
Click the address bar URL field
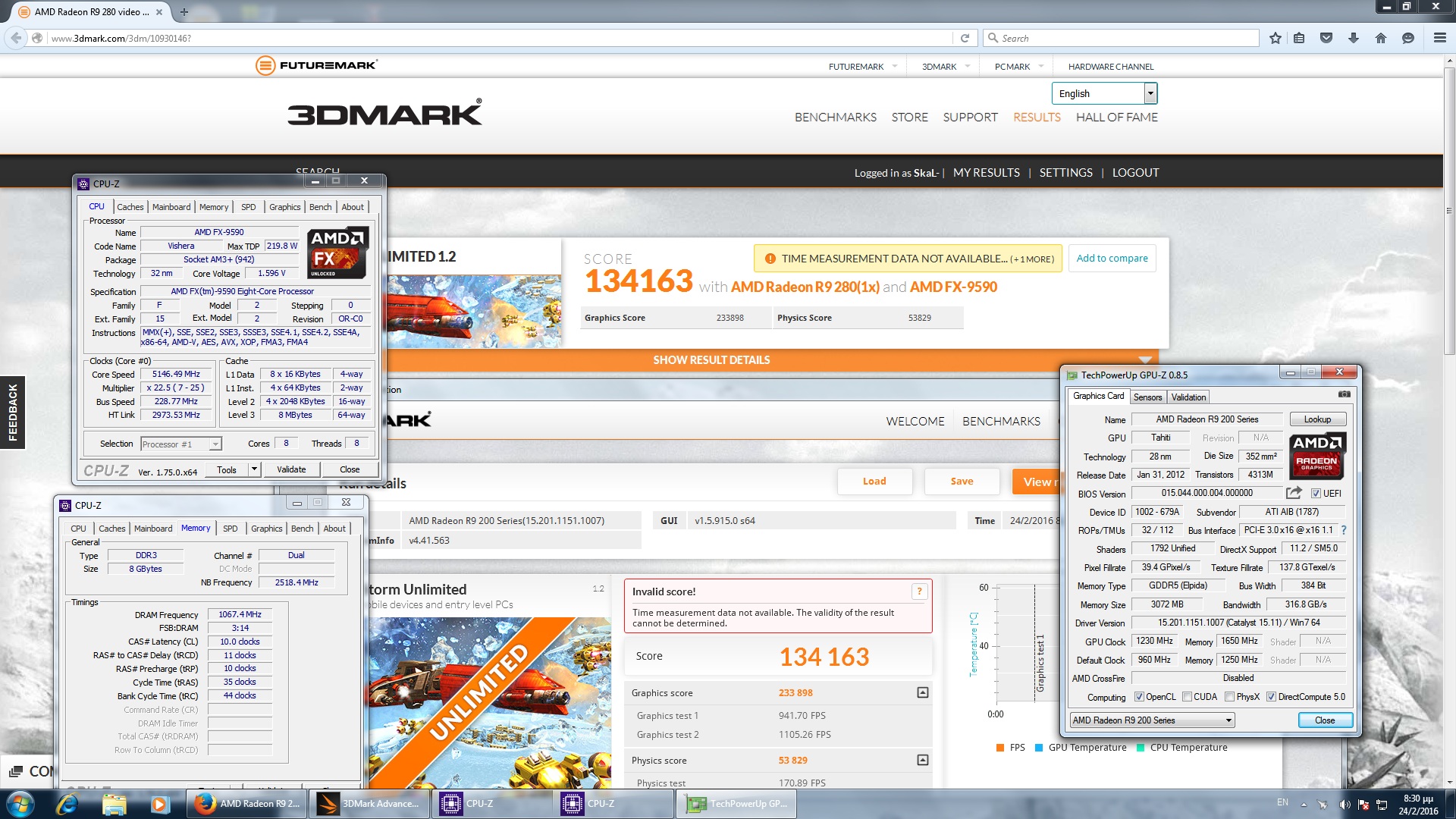(500, 38)
